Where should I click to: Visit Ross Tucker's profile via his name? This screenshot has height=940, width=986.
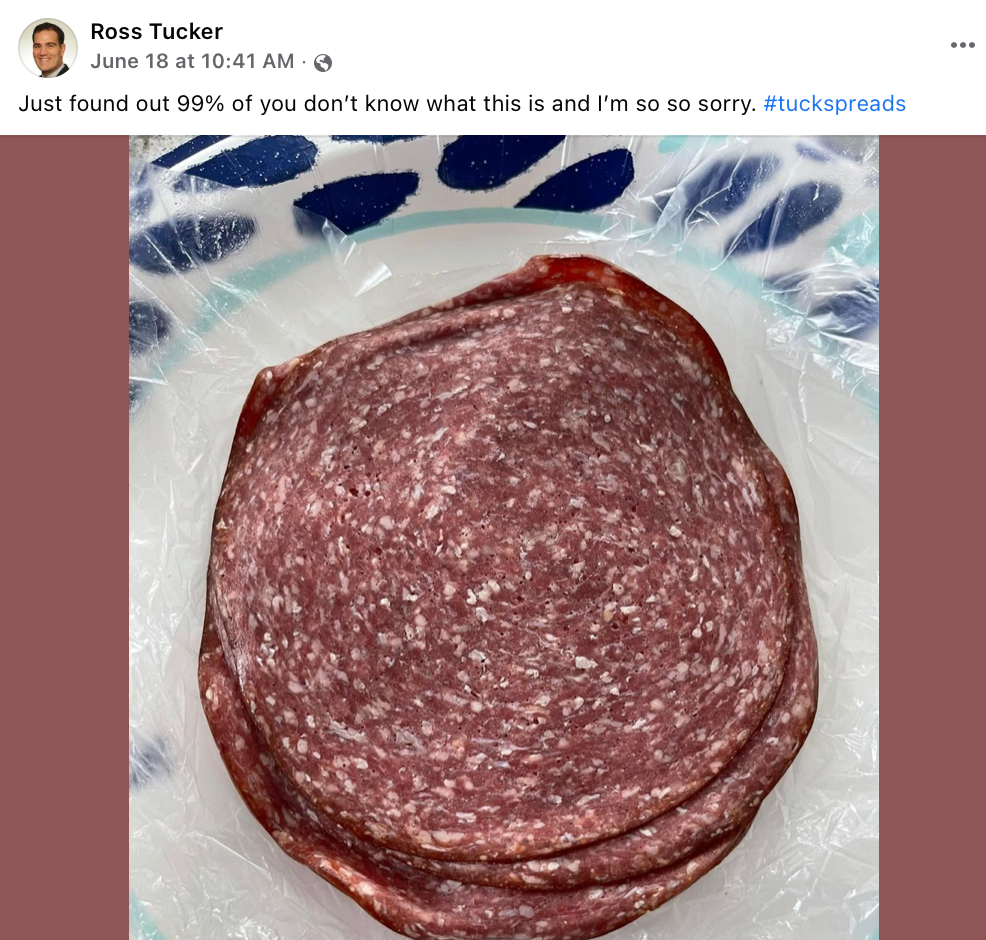click(157, 31)
